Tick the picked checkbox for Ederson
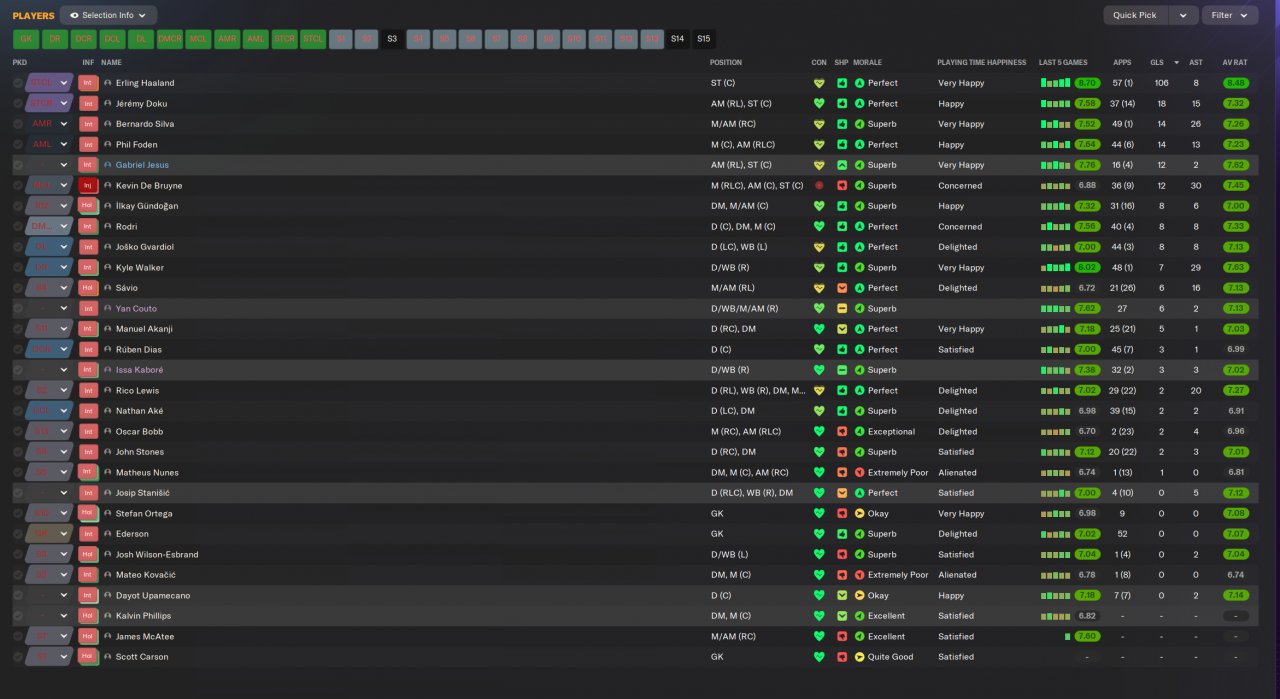Screen dimensions: 1280x699 click(x=18, y=534)
